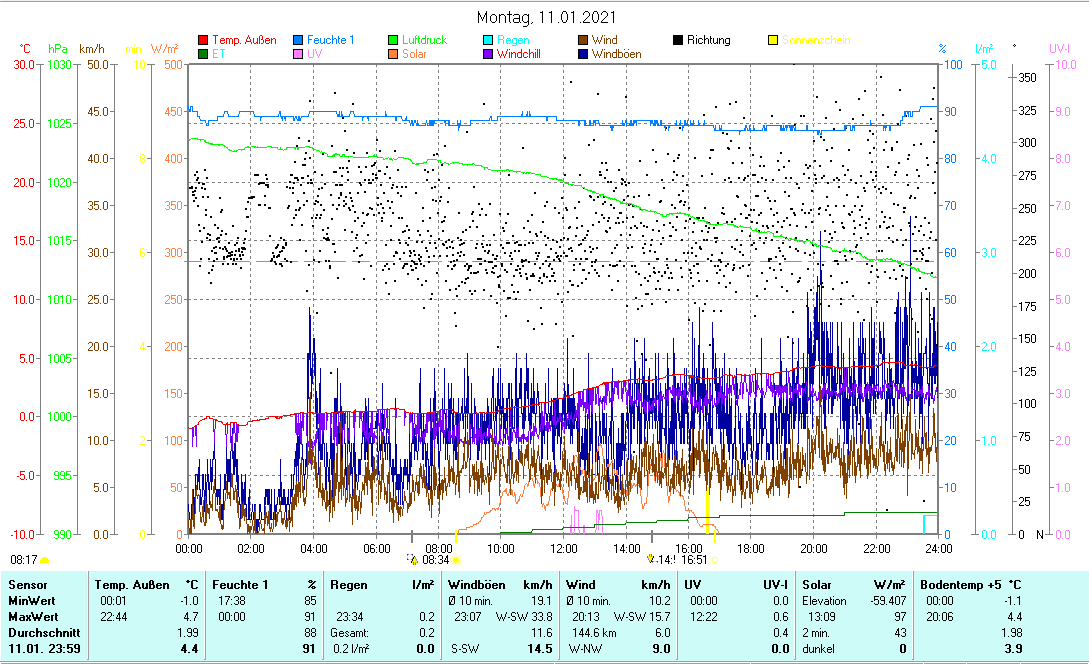Click the 'Windchill' legend label

[518, 54]
